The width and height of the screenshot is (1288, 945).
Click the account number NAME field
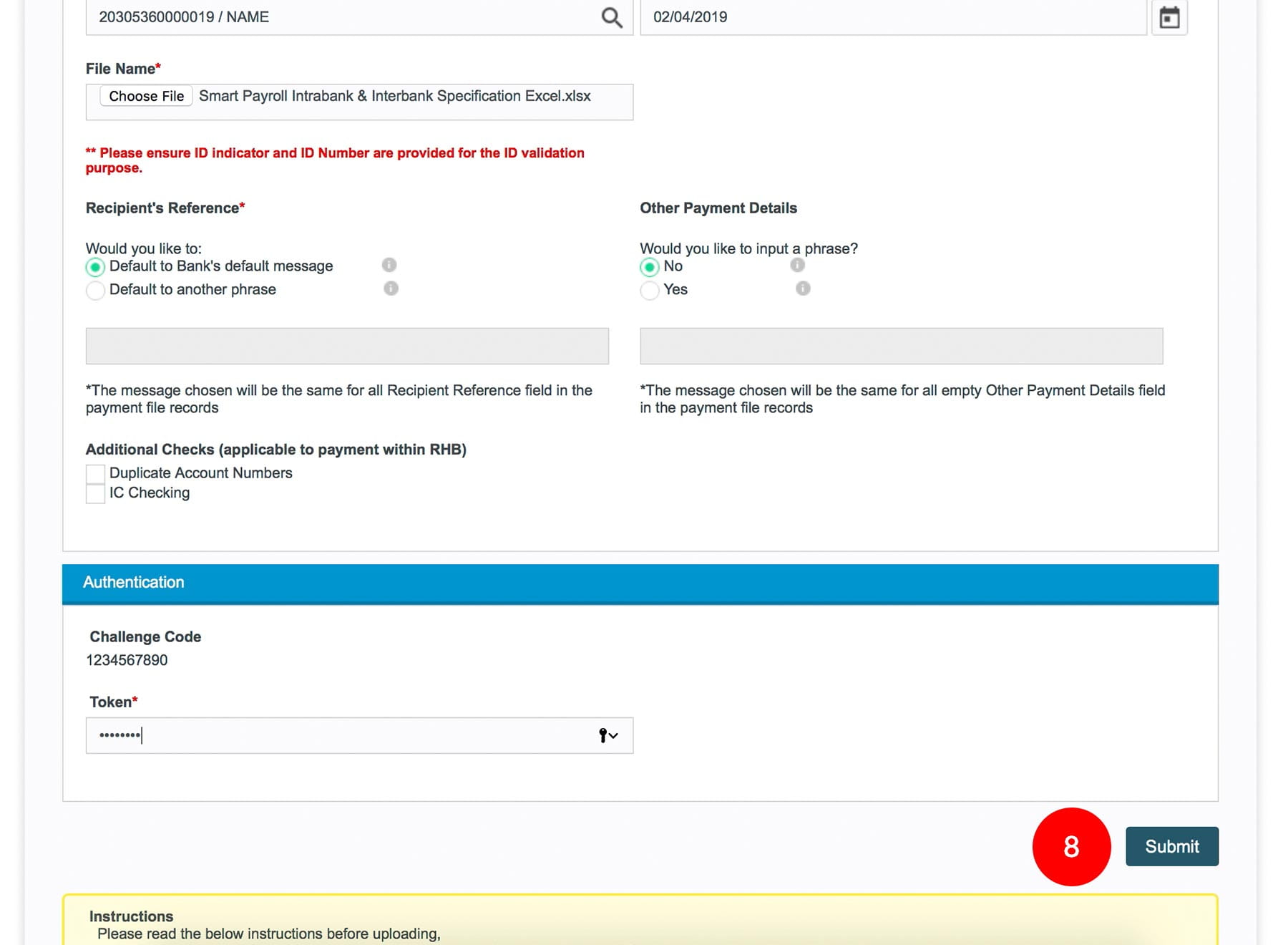coord(343,17)
